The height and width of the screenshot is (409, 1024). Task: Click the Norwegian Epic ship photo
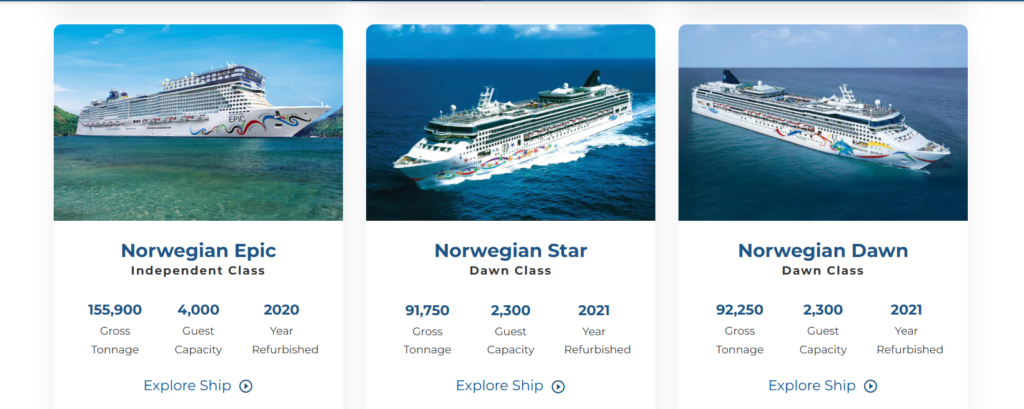(x=198, y=122)
